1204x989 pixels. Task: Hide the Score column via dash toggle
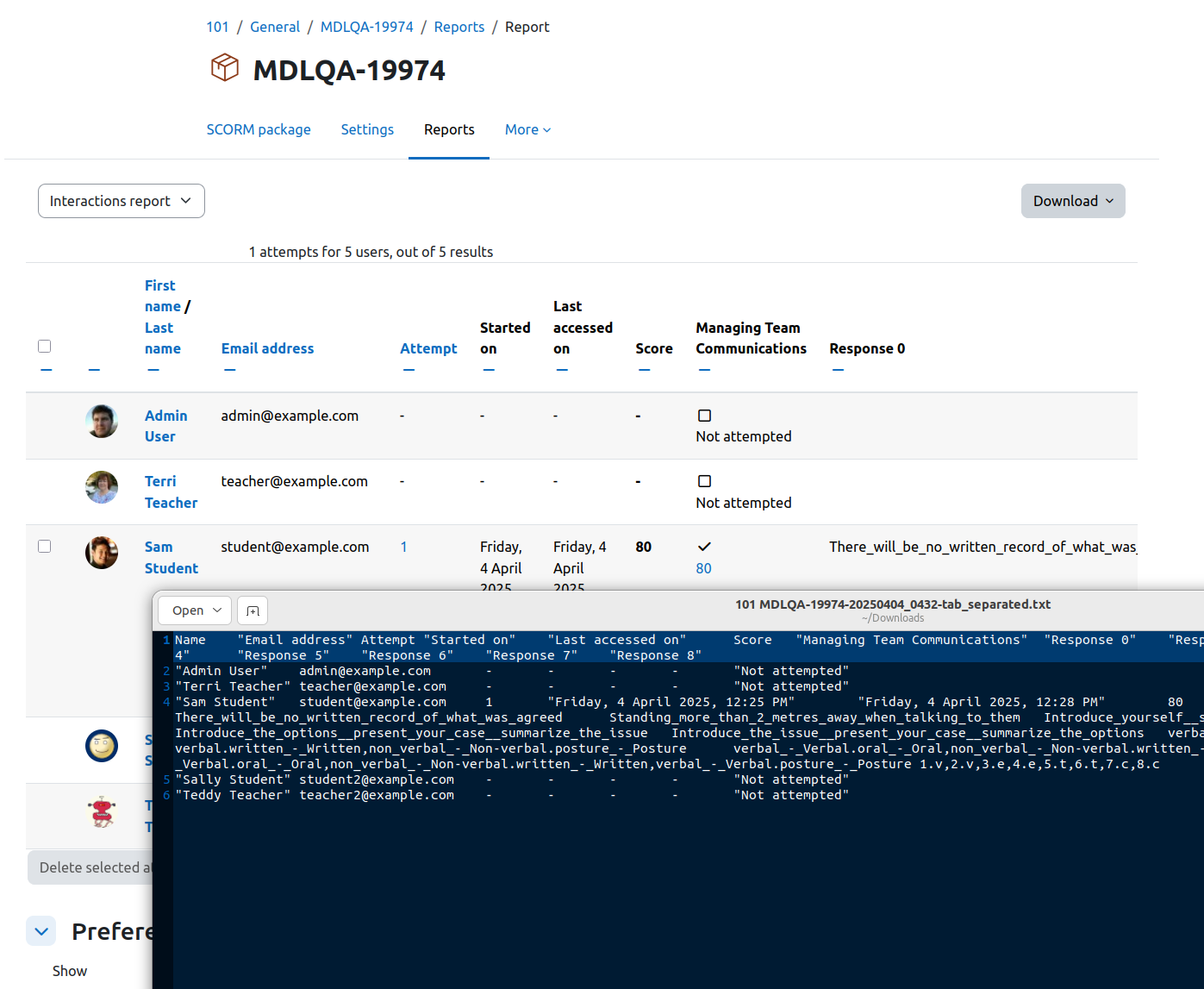click(644, 370)
